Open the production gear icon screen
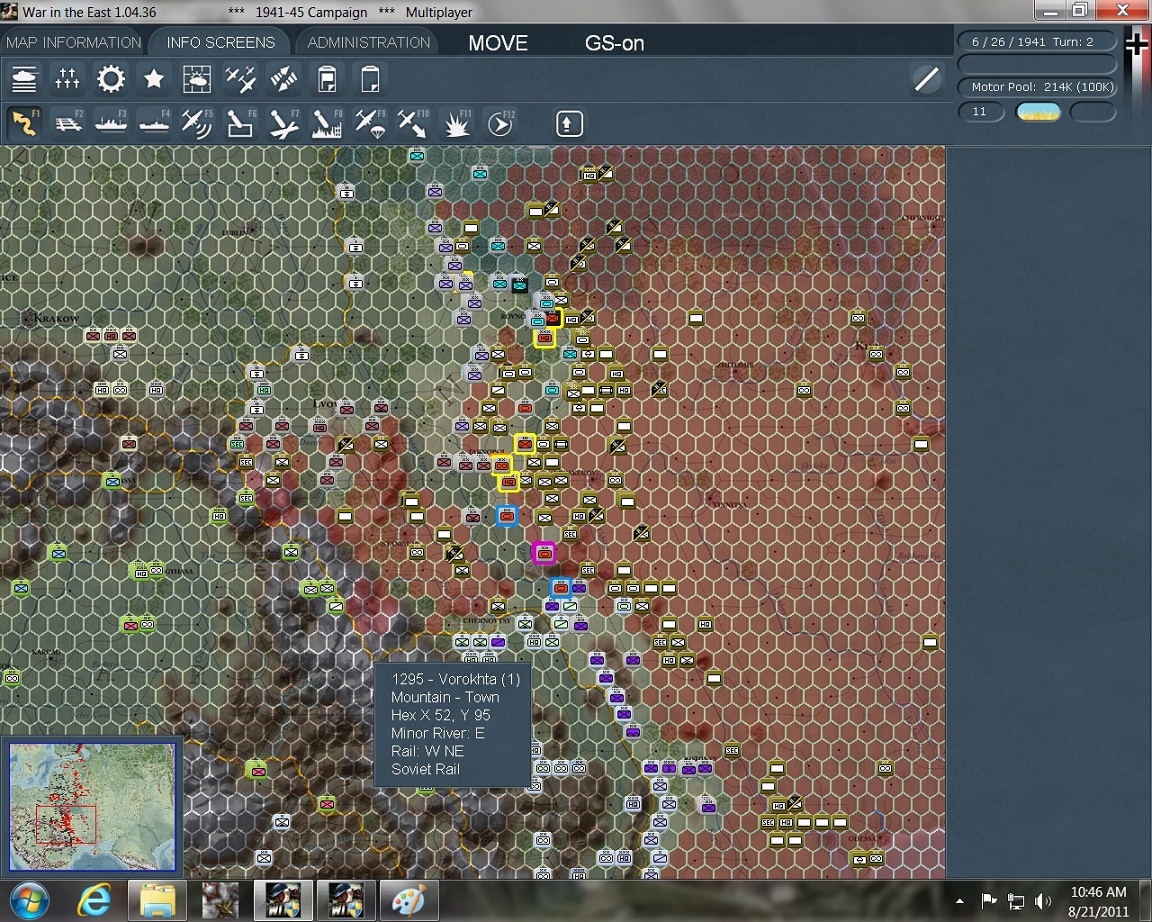 click(110, 79)
